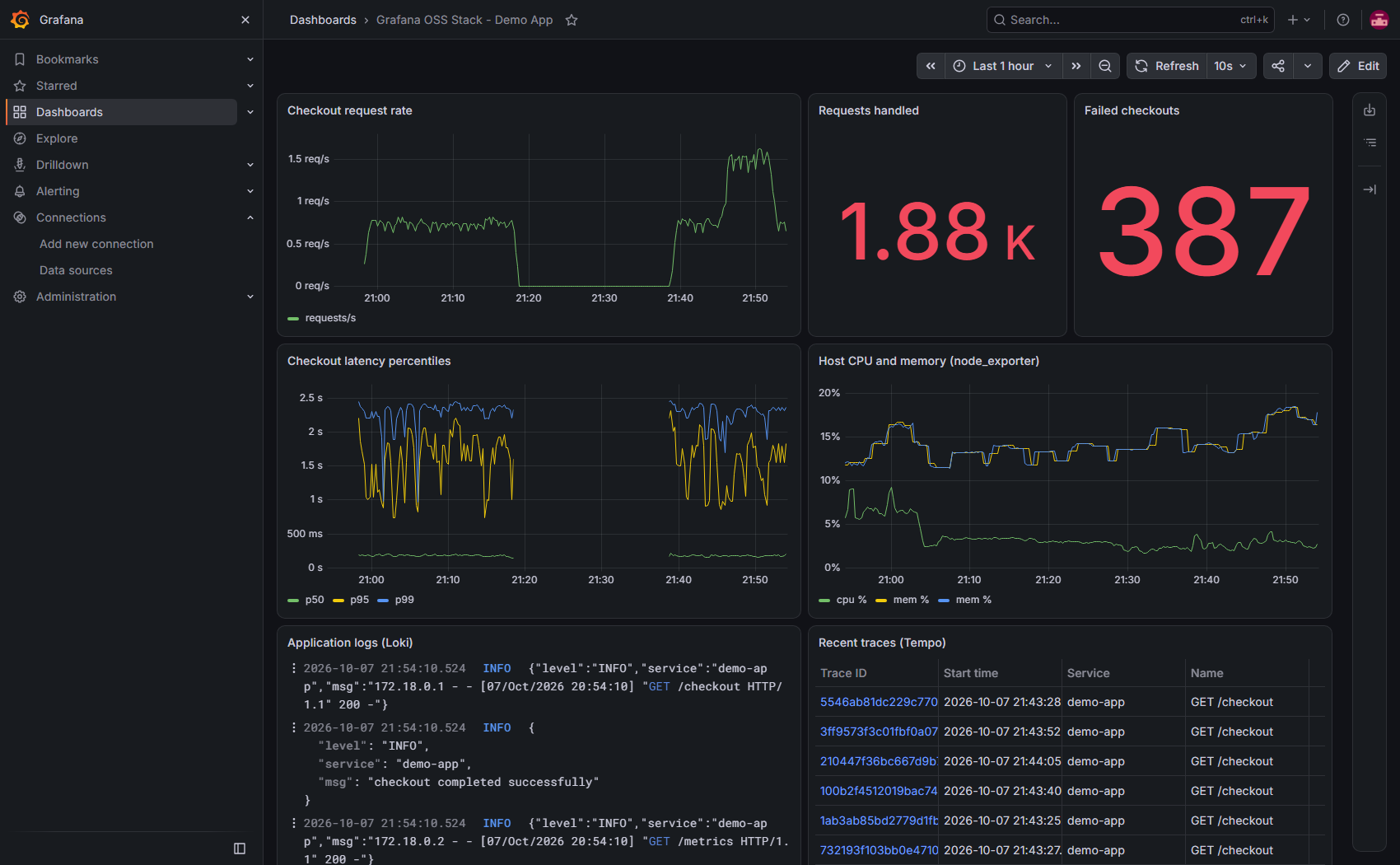The height and width of the screenshot is (865, 1400).
Task: Open the help question mark menu
Action: coord(1343,20)
